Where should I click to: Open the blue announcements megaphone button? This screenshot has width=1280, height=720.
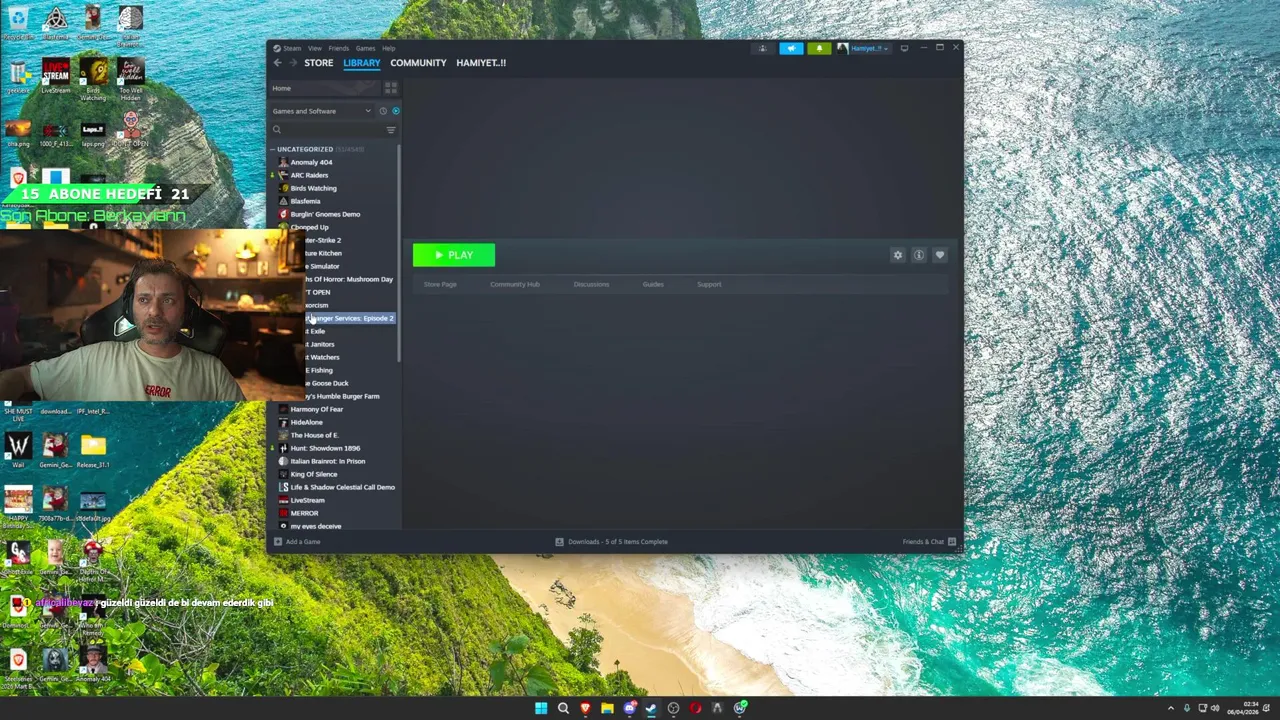tap(791, 48)
